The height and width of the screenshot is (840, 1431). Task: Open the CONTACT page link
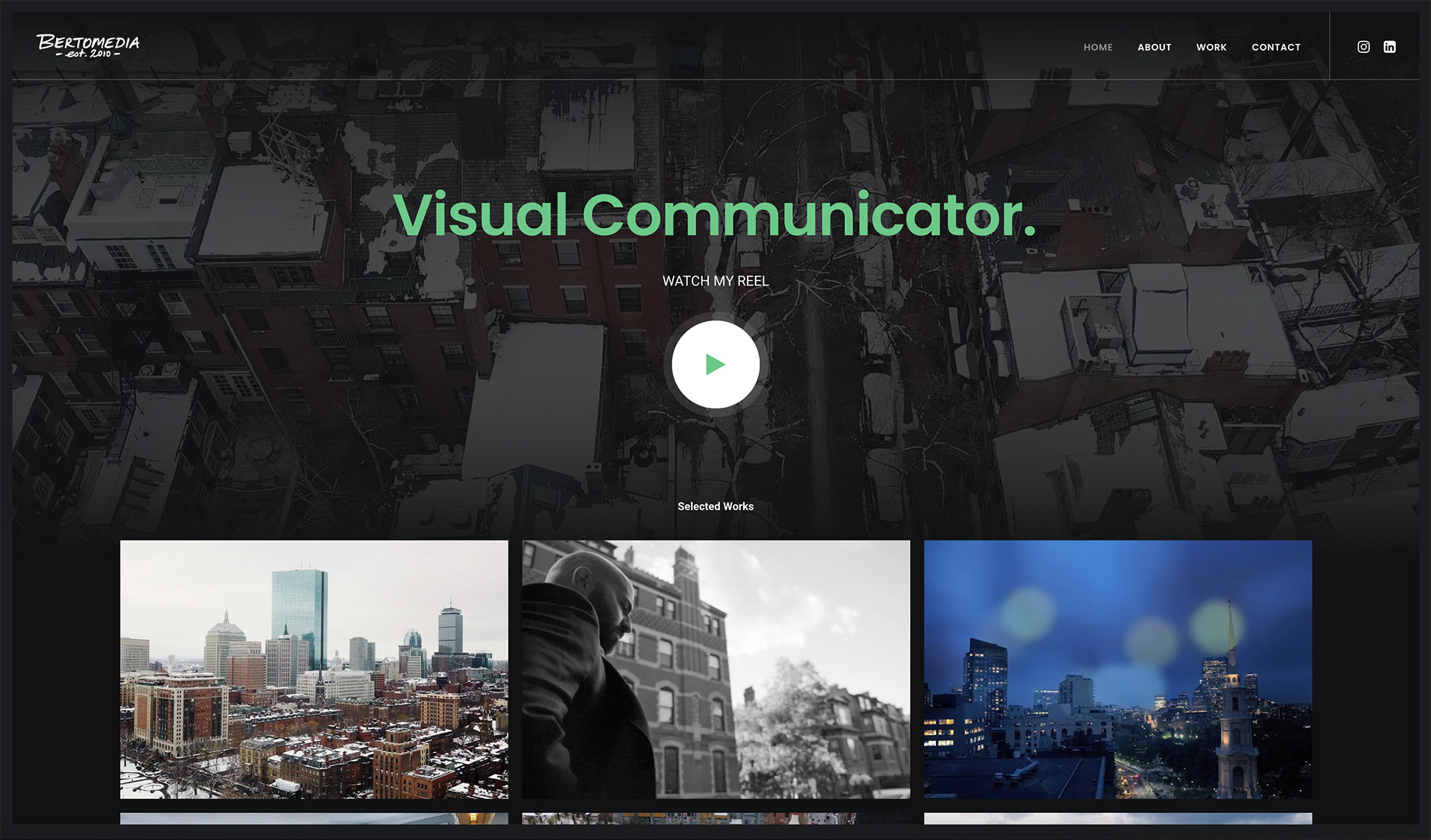coord(1275,47)
